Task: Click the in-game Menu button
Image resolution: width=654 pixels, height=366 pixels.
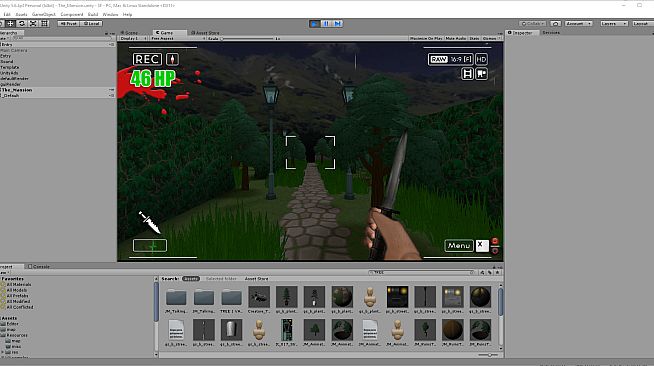Action: pos(459,246)
